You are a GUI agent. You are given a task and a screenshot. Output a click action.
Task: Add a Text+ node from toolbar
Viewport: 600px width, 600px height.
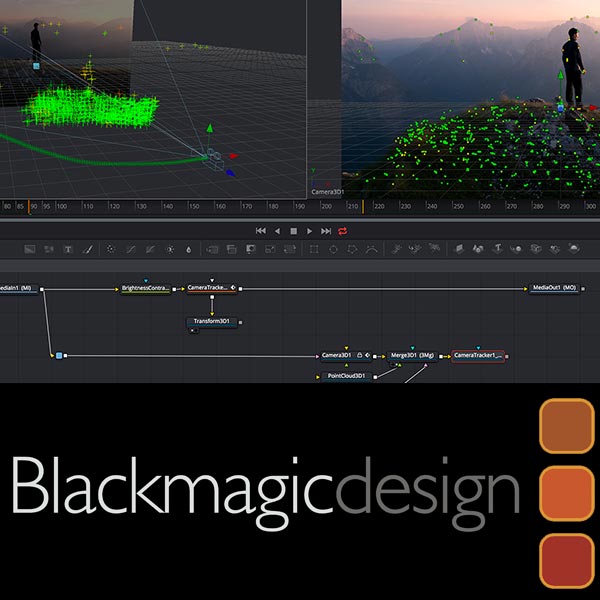pos(68,249)
